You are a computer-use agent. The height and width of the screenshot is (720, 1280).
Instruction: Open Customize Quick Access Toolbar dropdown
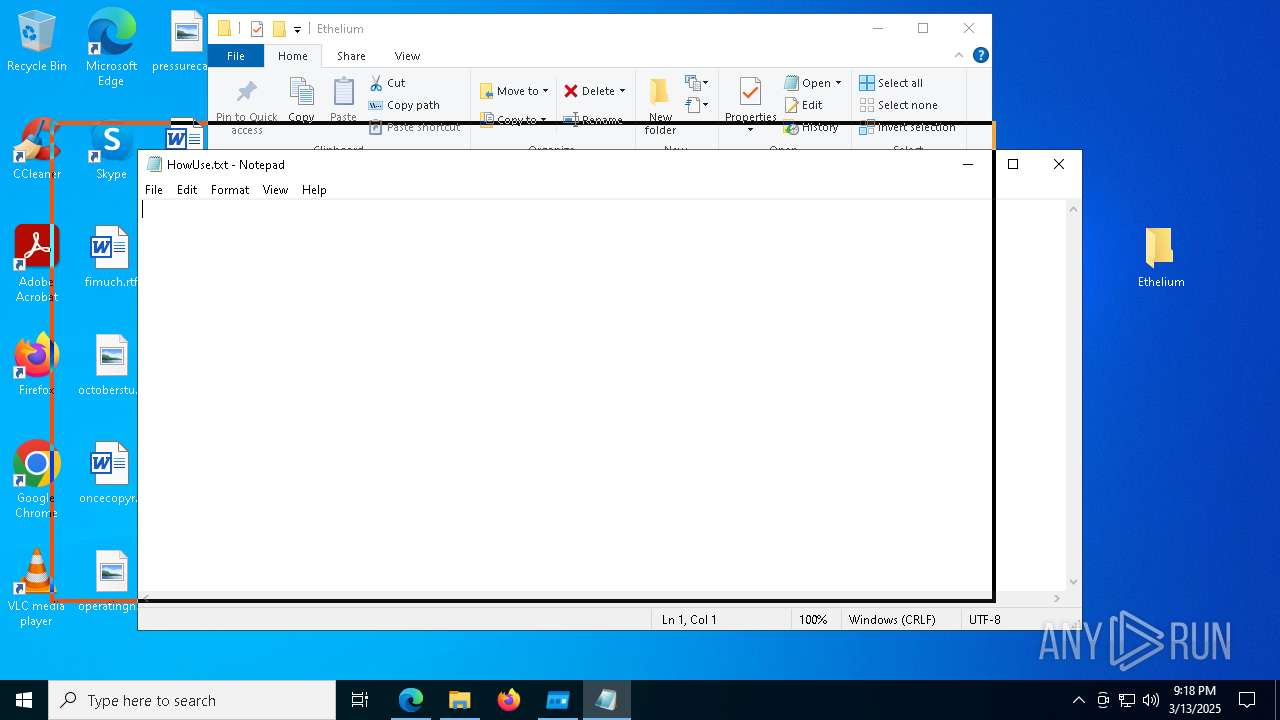[297, 30]
